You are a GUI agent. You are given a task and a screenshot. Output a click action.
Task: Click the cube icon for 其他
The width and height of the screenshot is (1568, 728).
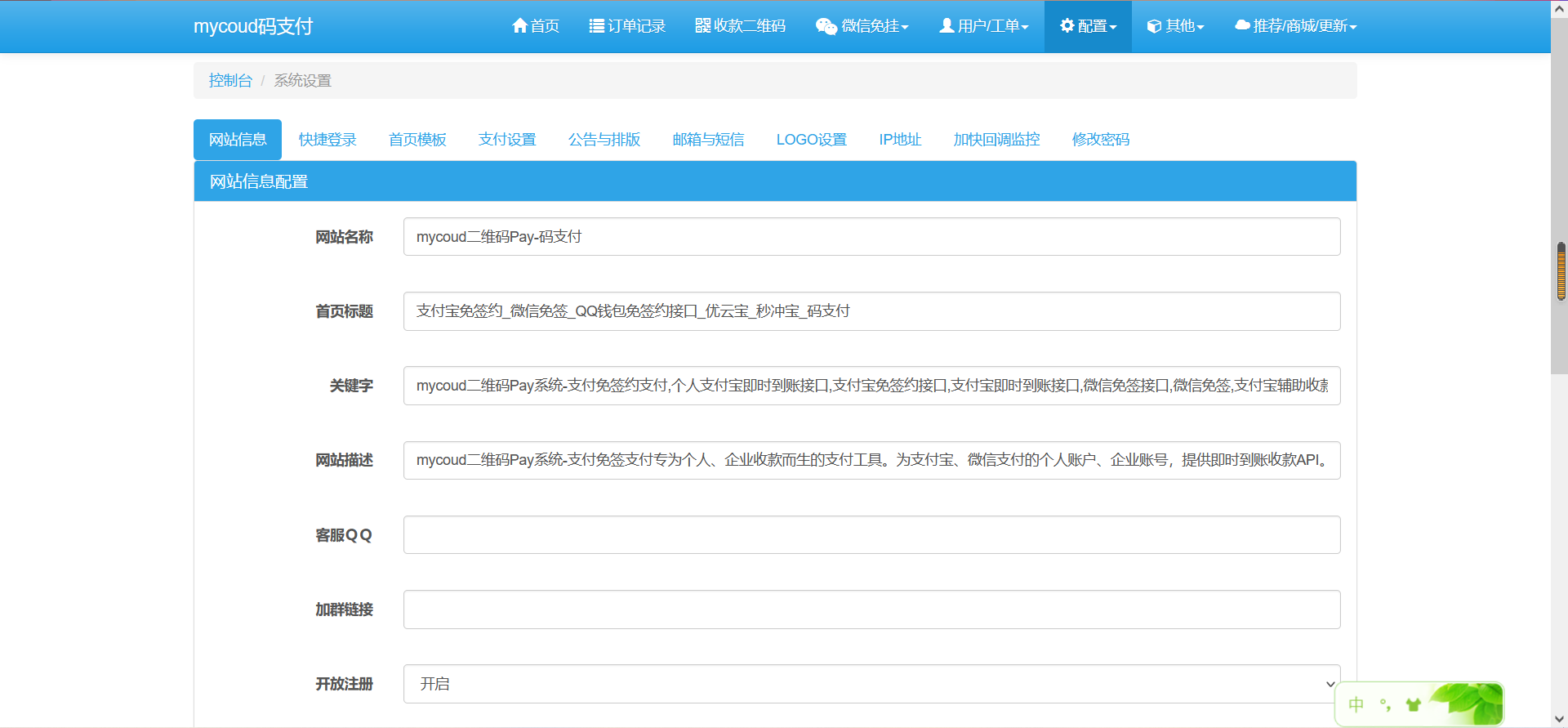tap(1154, 26)
